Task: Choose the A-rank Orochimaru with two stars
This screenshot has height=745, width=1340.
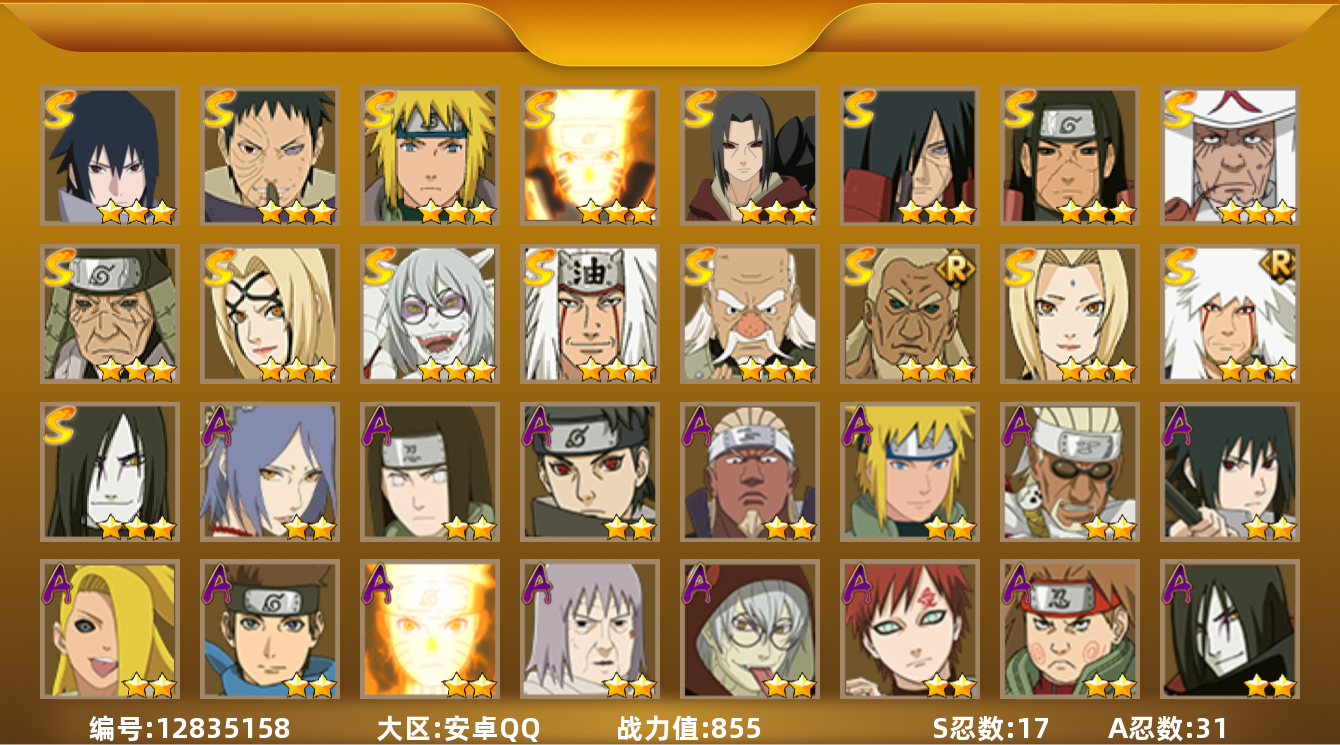Action: coord(1229,629)
